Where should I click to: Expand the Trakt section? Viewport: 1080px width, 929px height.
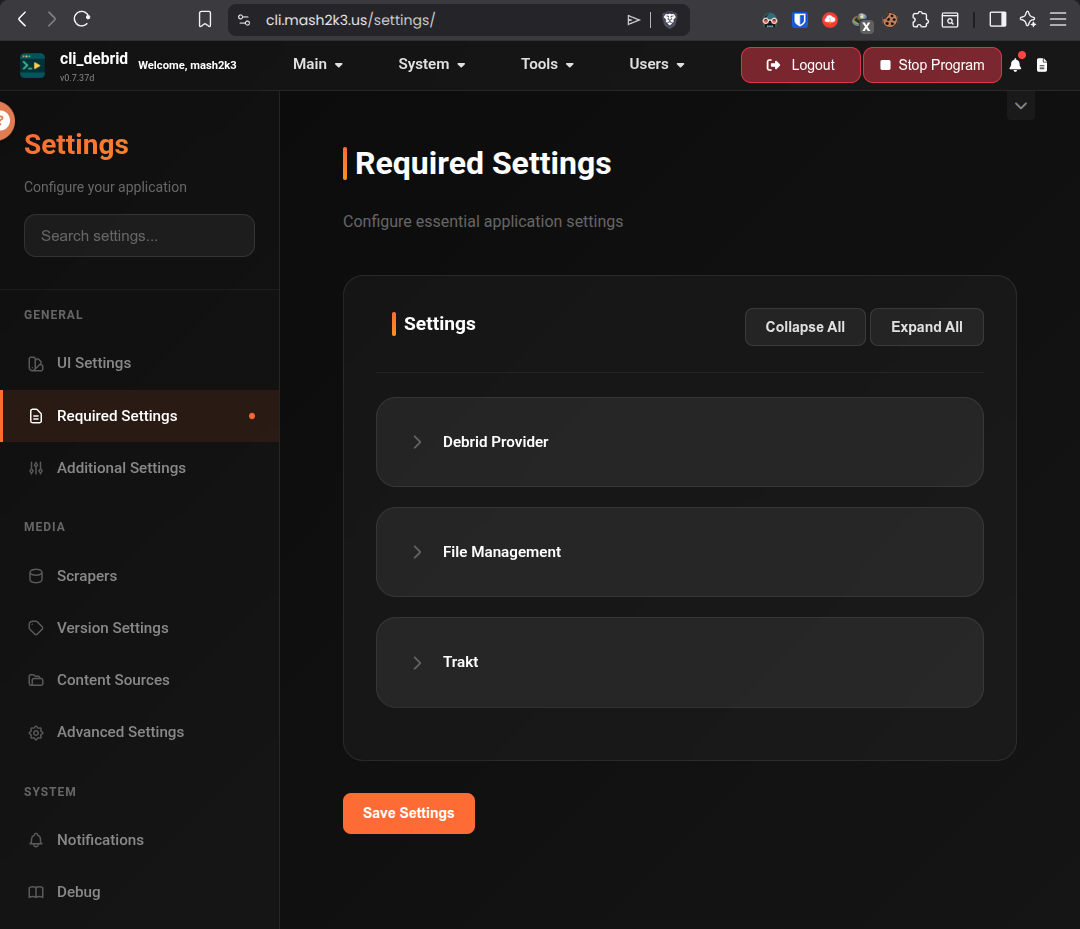[680, 662]
